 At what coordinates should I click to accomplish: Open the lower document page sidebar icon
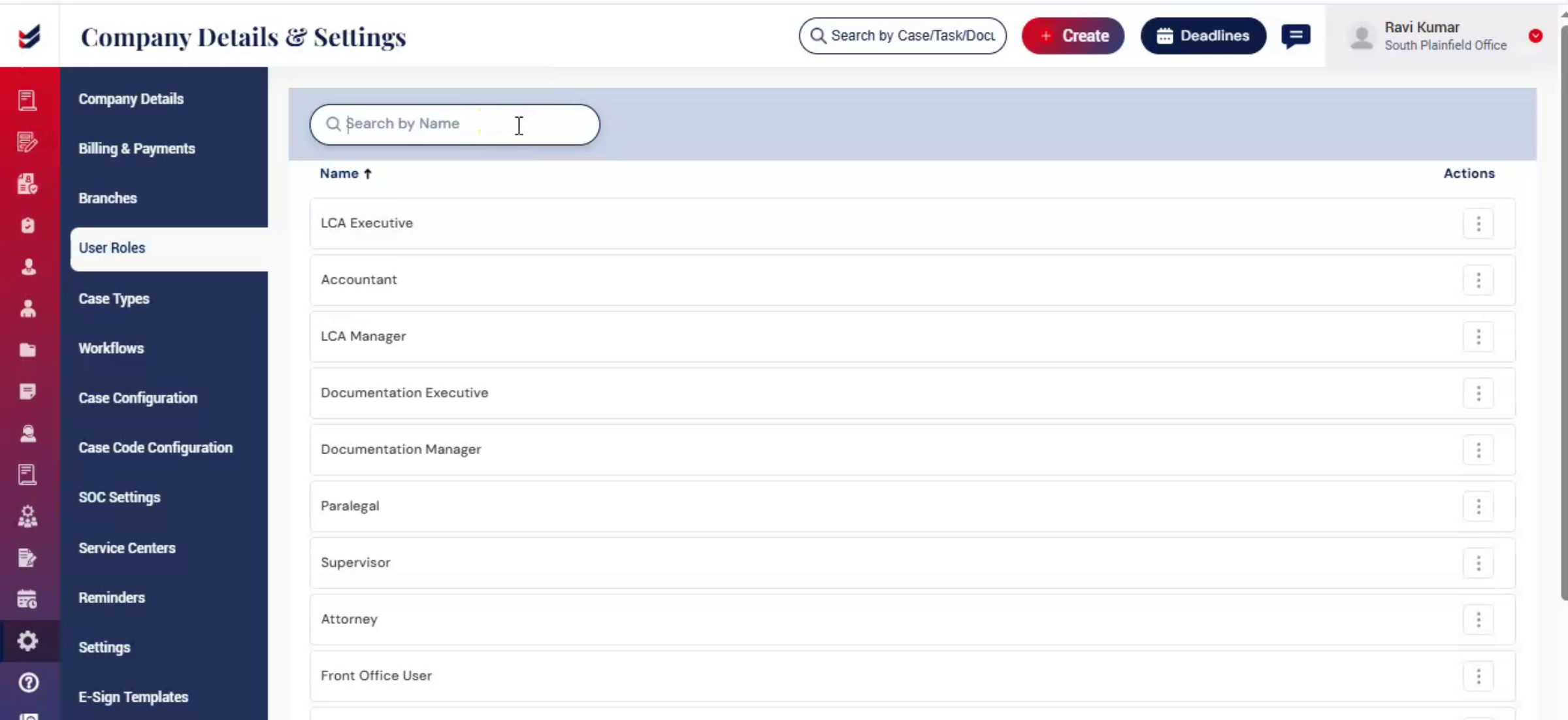tap(27, 474)
